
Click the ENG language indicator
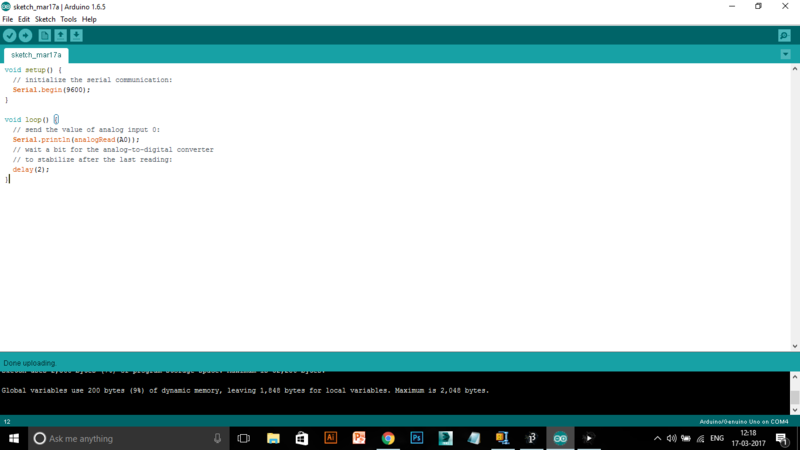[x=717, y=438]
